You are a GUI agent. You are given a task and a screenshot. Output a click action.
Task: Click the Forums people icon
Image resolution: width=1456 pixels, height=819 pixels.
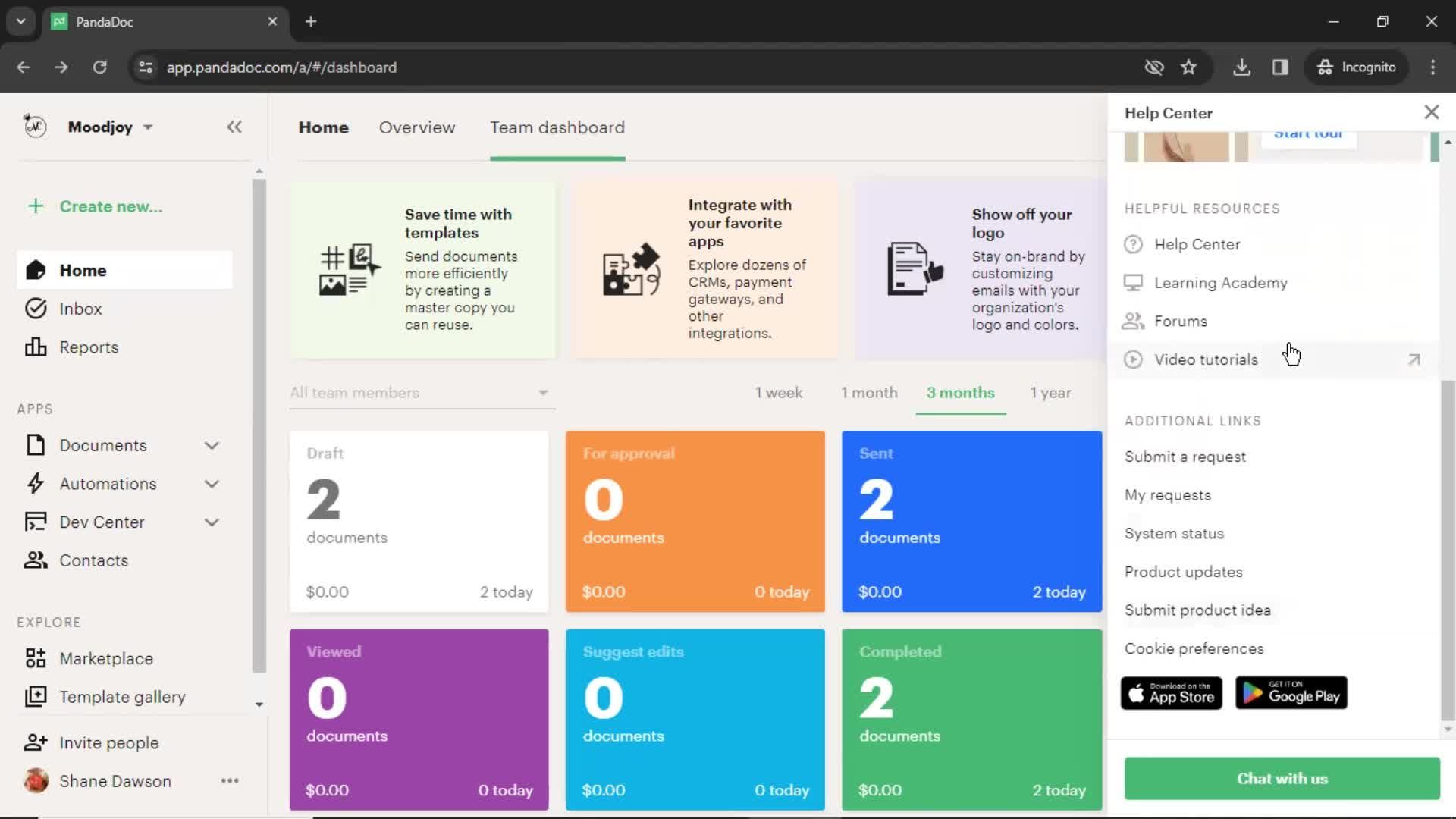tap(1133, 321)
